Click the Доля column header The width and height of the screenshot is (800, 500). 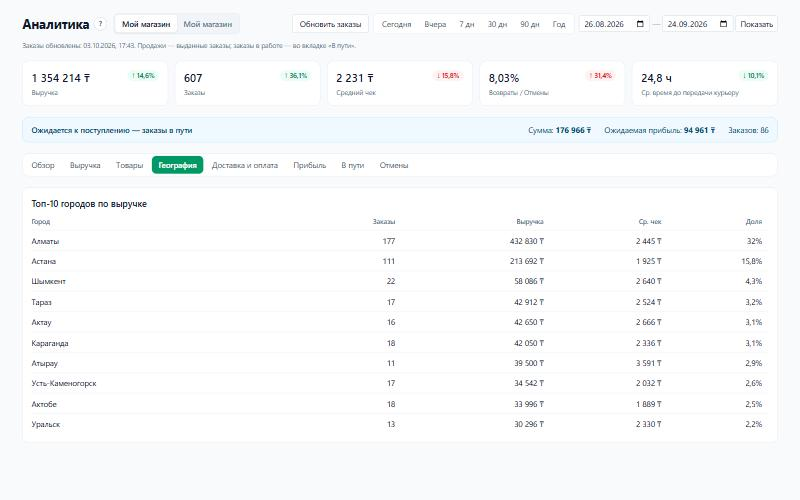(754, 221)
